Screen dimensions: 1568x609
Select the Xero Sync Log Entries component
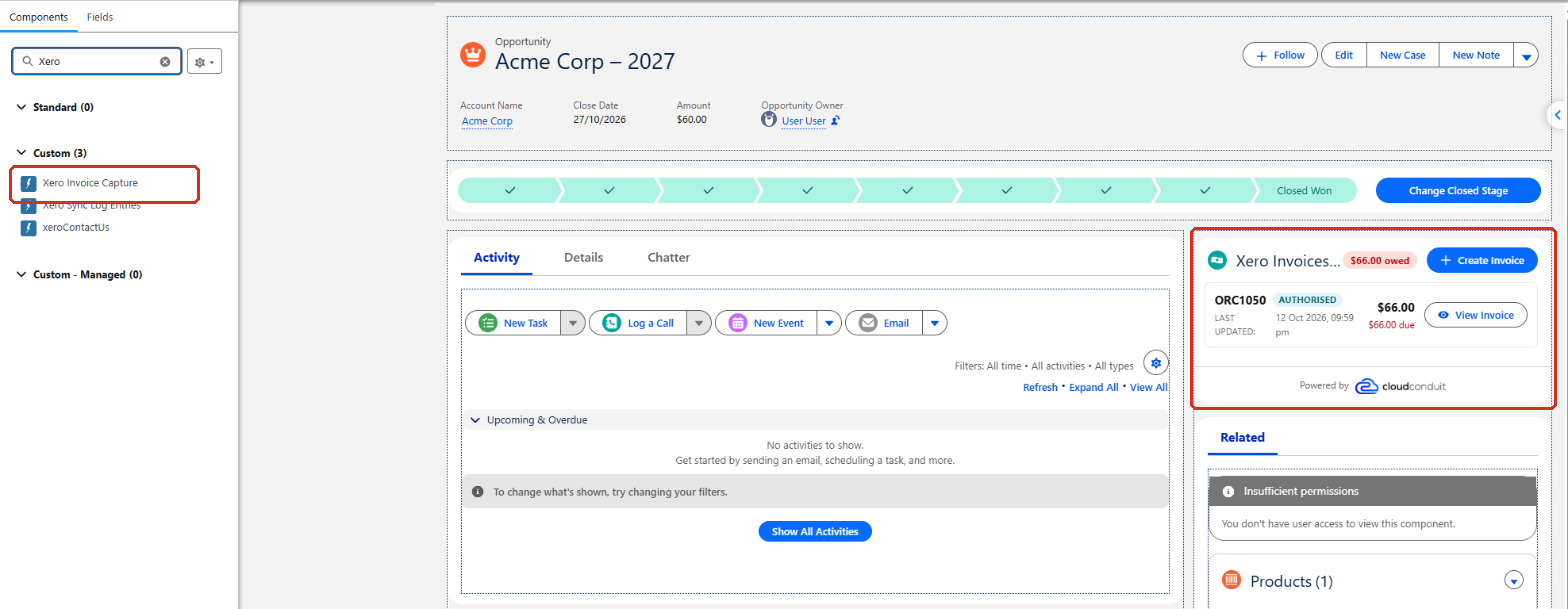(x=91, y=205)
